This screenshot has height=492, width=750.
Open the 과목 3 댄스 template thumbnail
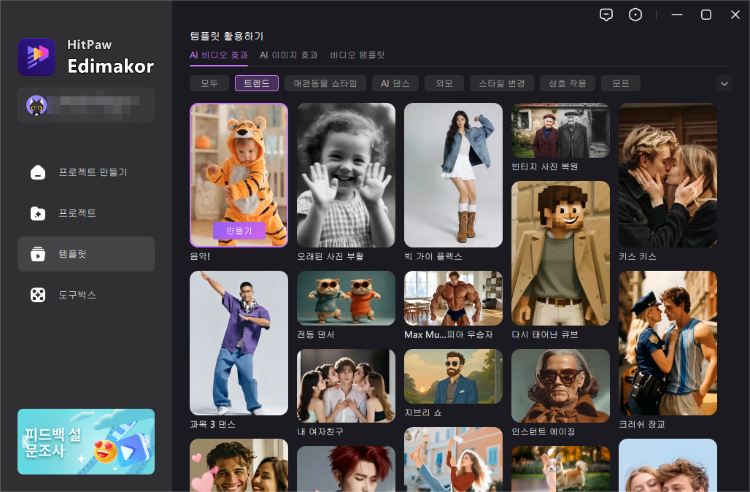pos(239,343)
